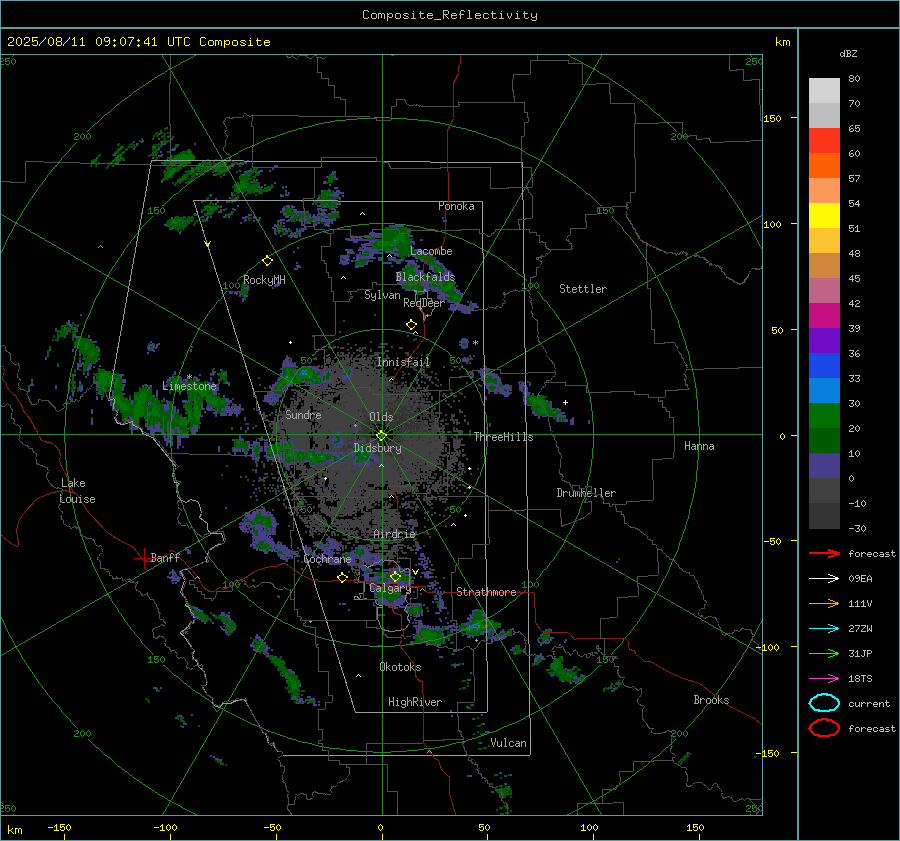The height and width of the screenshot is (841, 900).
Task: Pick the light blue swatch above 30 dBZ
Action: (824, 390)
